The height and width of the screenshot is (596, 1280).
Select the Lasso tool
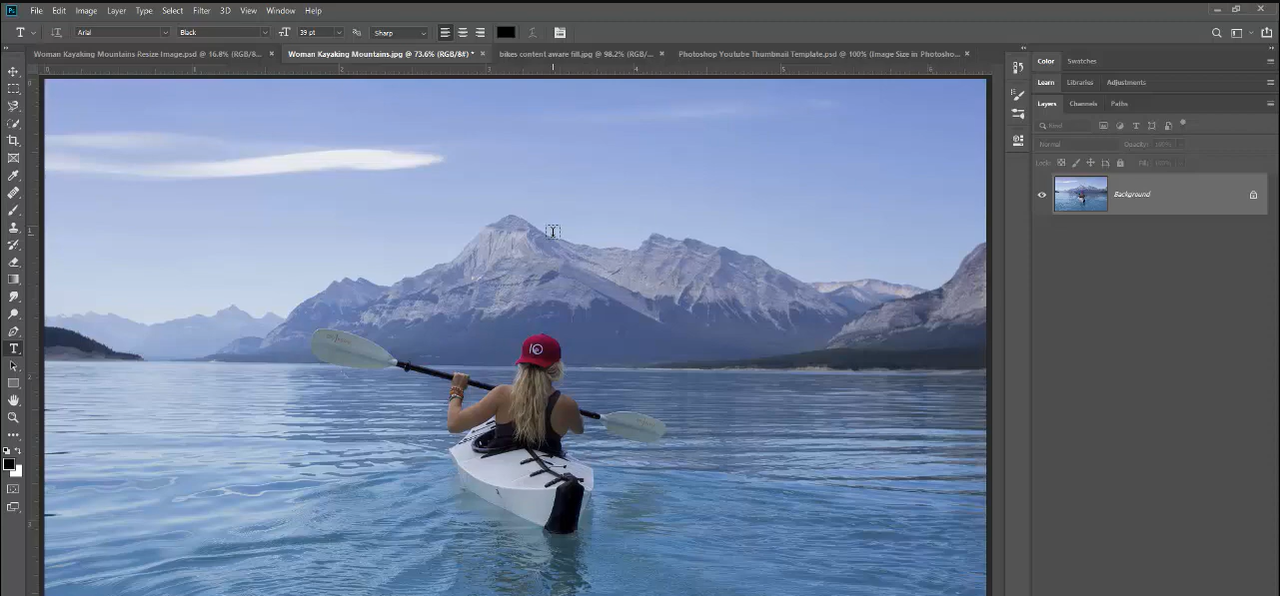point(13,105)
